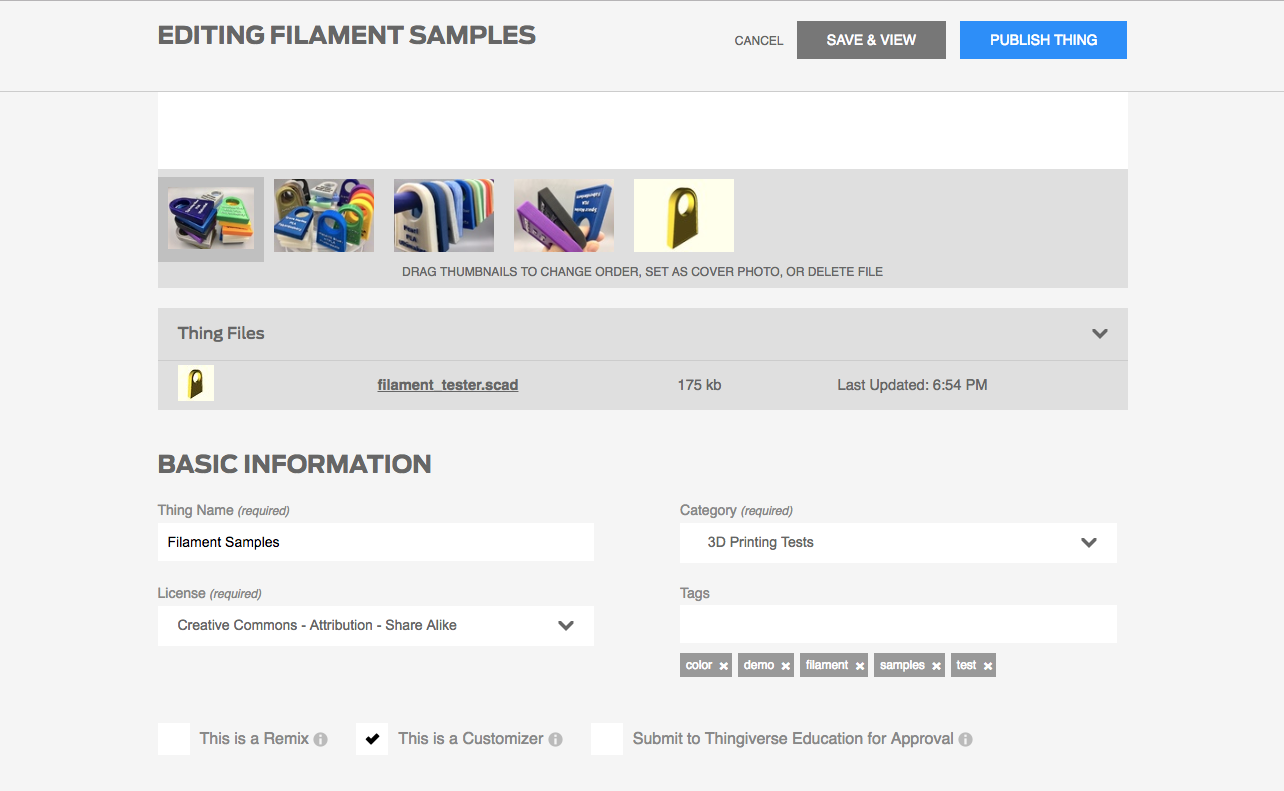Click the filament_tester.scad file preview icon
The image size is (1284, 791).
click(196, 384)
